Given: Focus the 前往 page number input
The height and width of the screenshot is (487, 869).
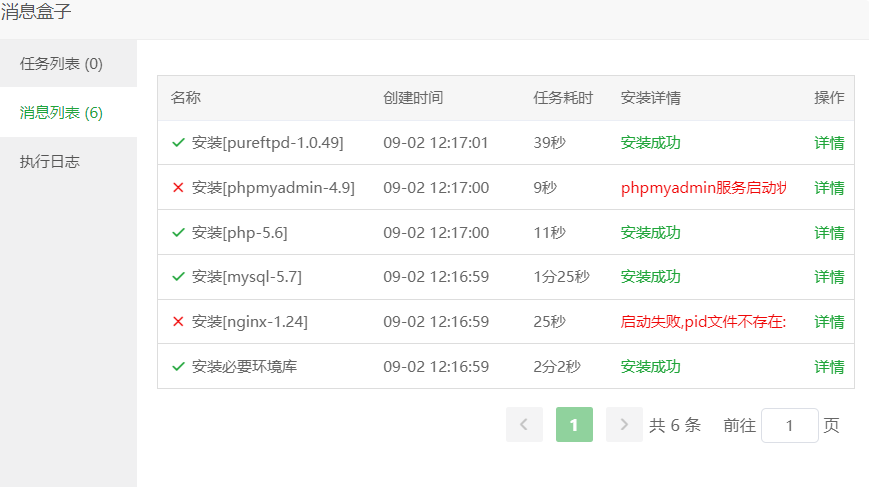Looking at the screenshot, I should click(x=790, y=426).
